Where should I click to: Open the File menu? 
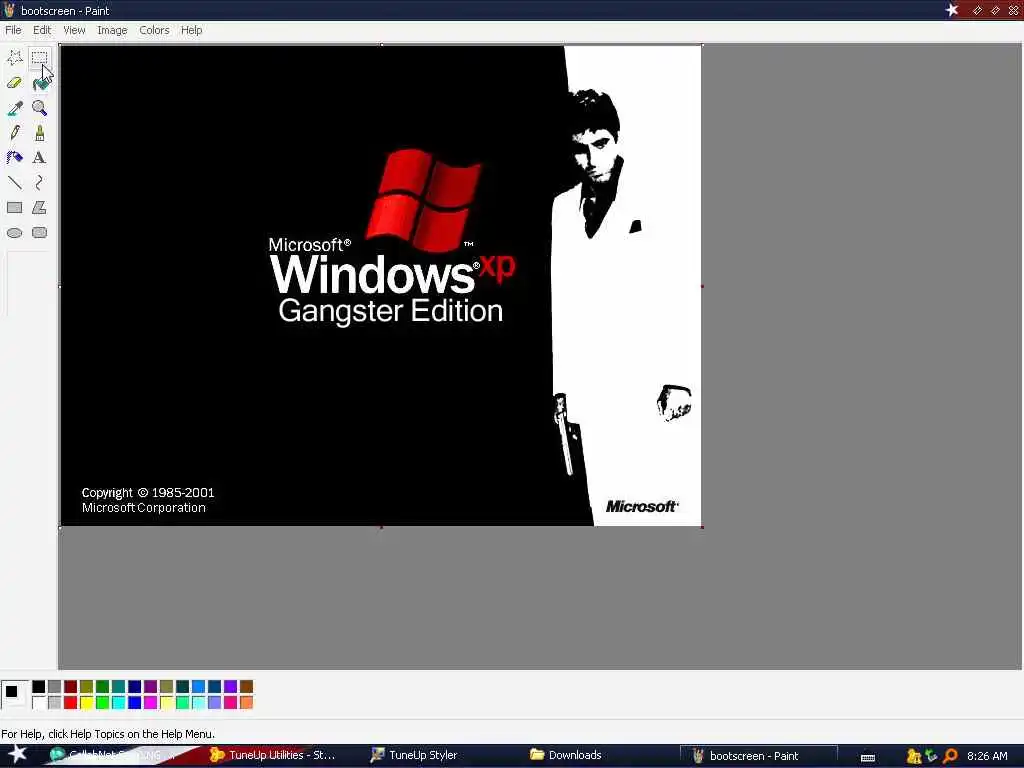(x=13, y=30)
